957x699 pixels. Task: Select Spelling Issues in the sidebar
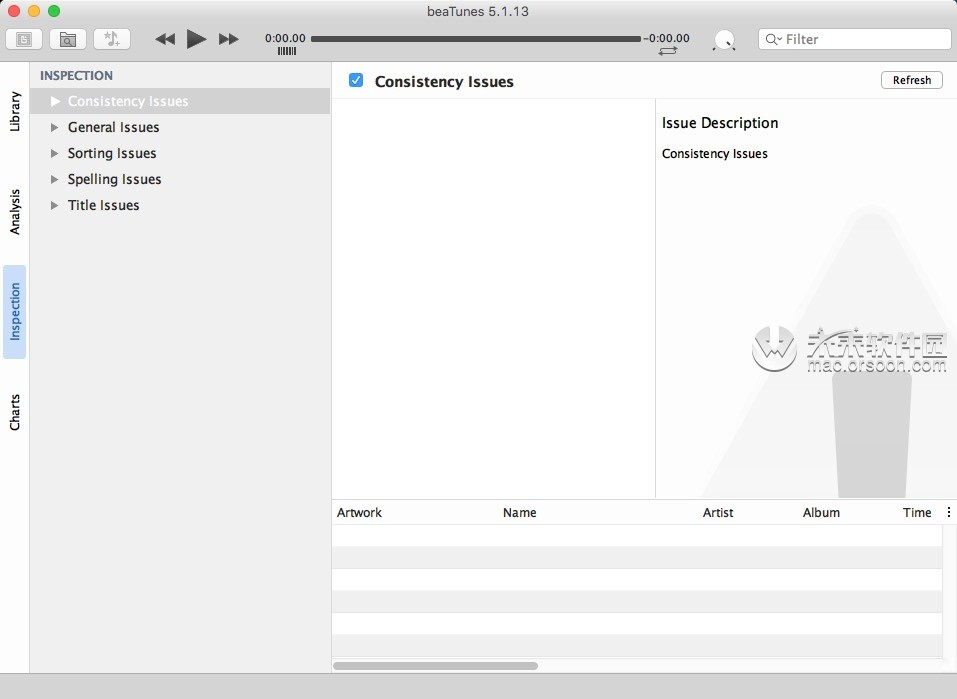114,179
